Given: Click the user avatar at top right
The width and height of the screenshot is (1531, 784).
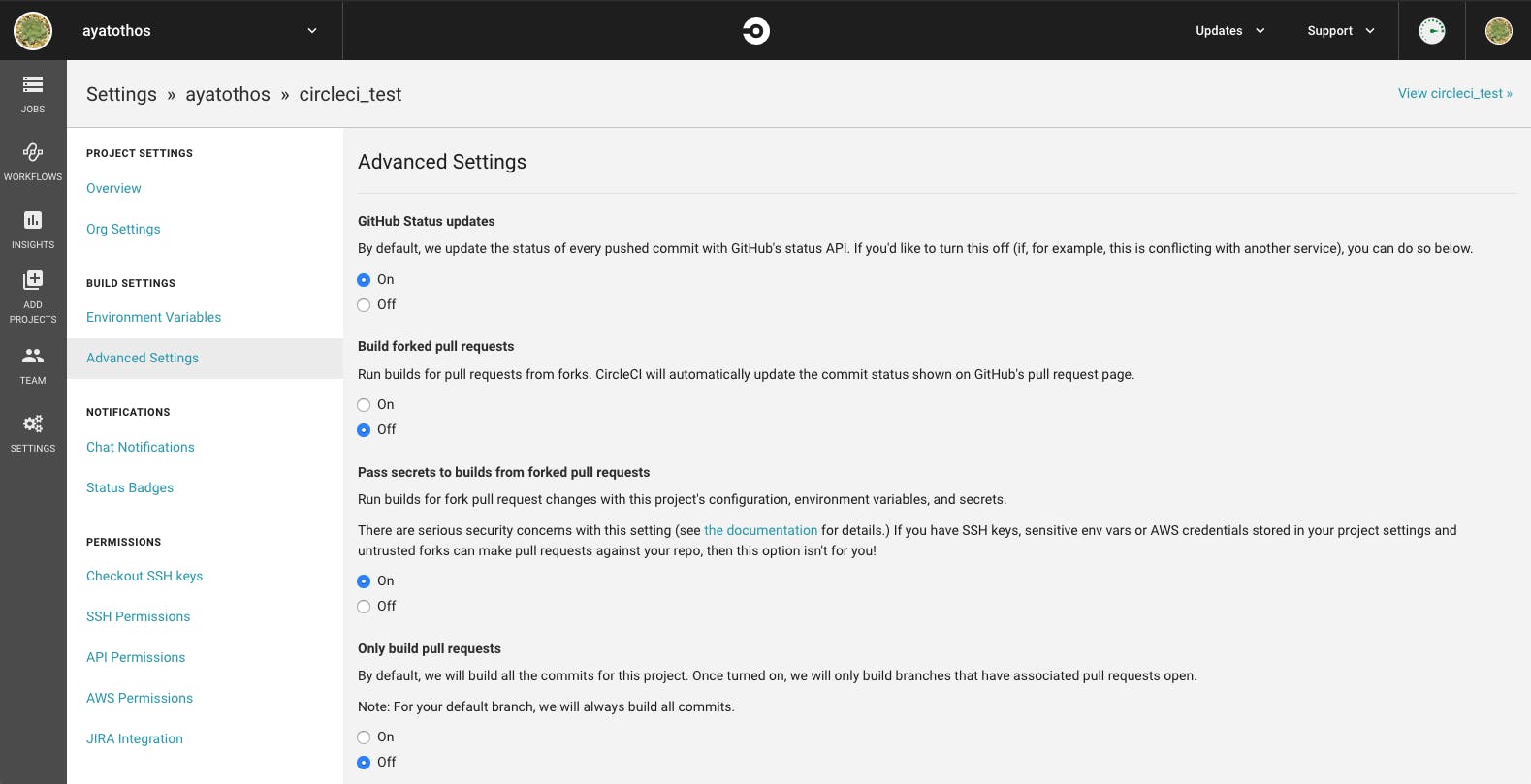Looking at the screenshot, I should [x=1499, y=31].
